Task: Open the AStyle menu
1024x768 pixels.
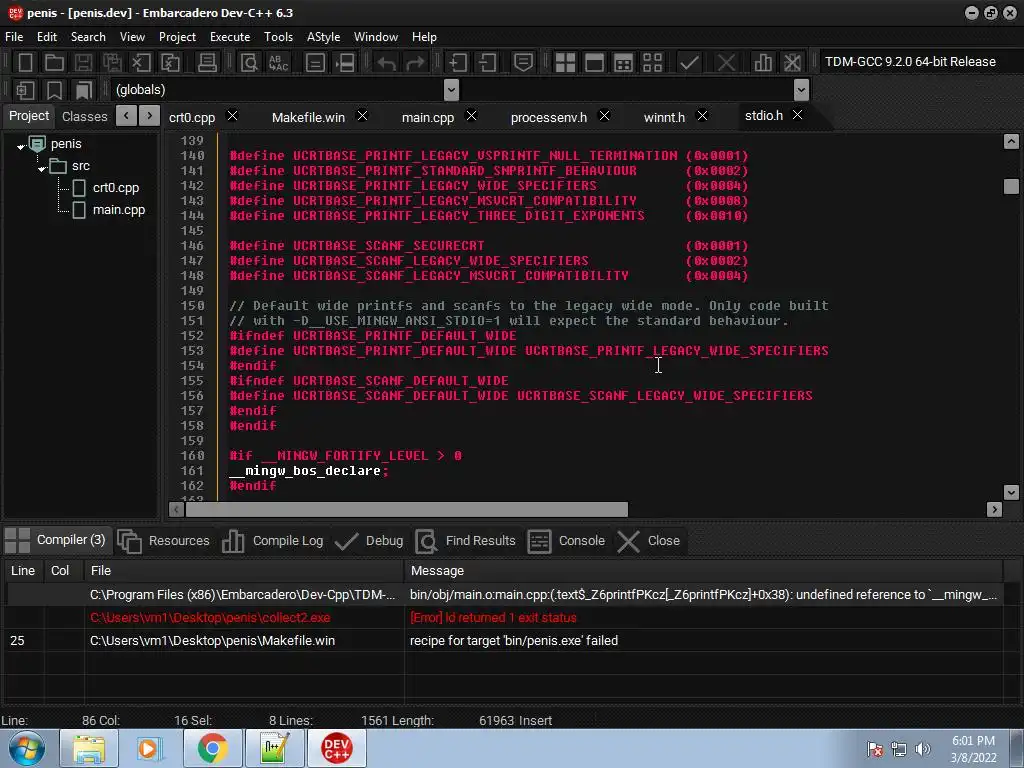Action: (x=323, y=37)
